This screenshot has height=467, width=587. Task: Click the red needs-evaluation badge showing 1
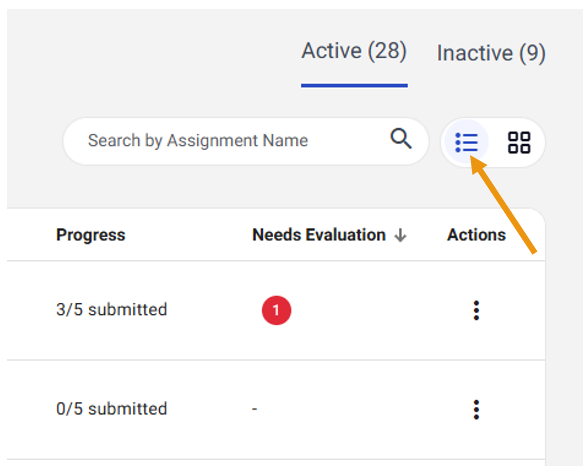[x=276, y=310]
